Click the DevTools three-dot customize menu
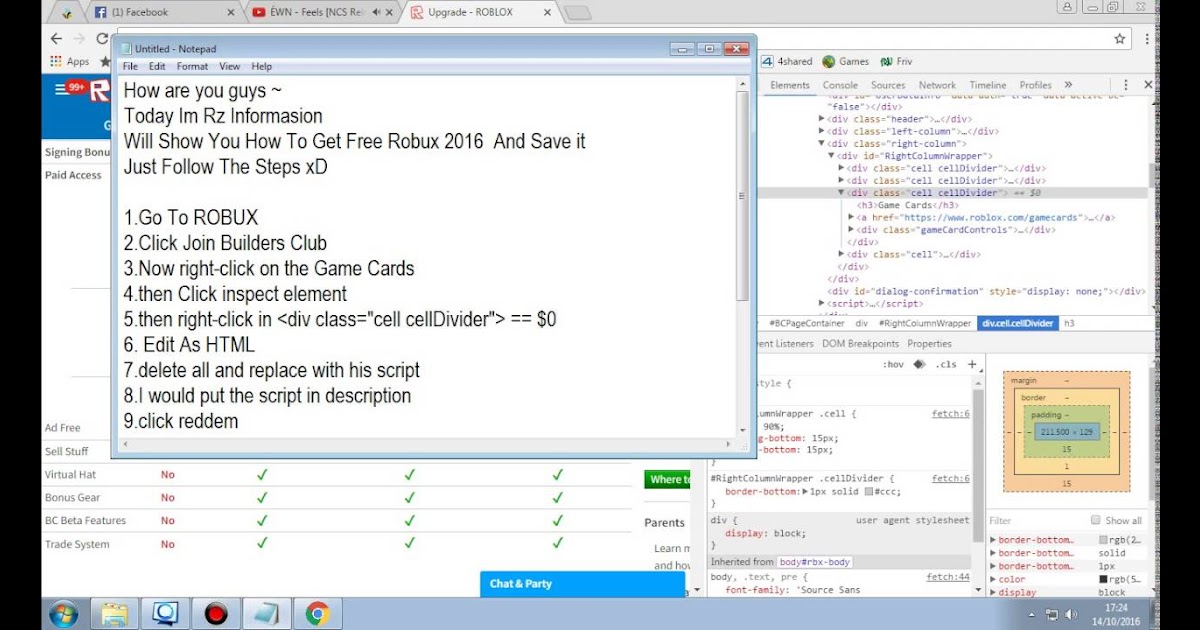 1126,85
